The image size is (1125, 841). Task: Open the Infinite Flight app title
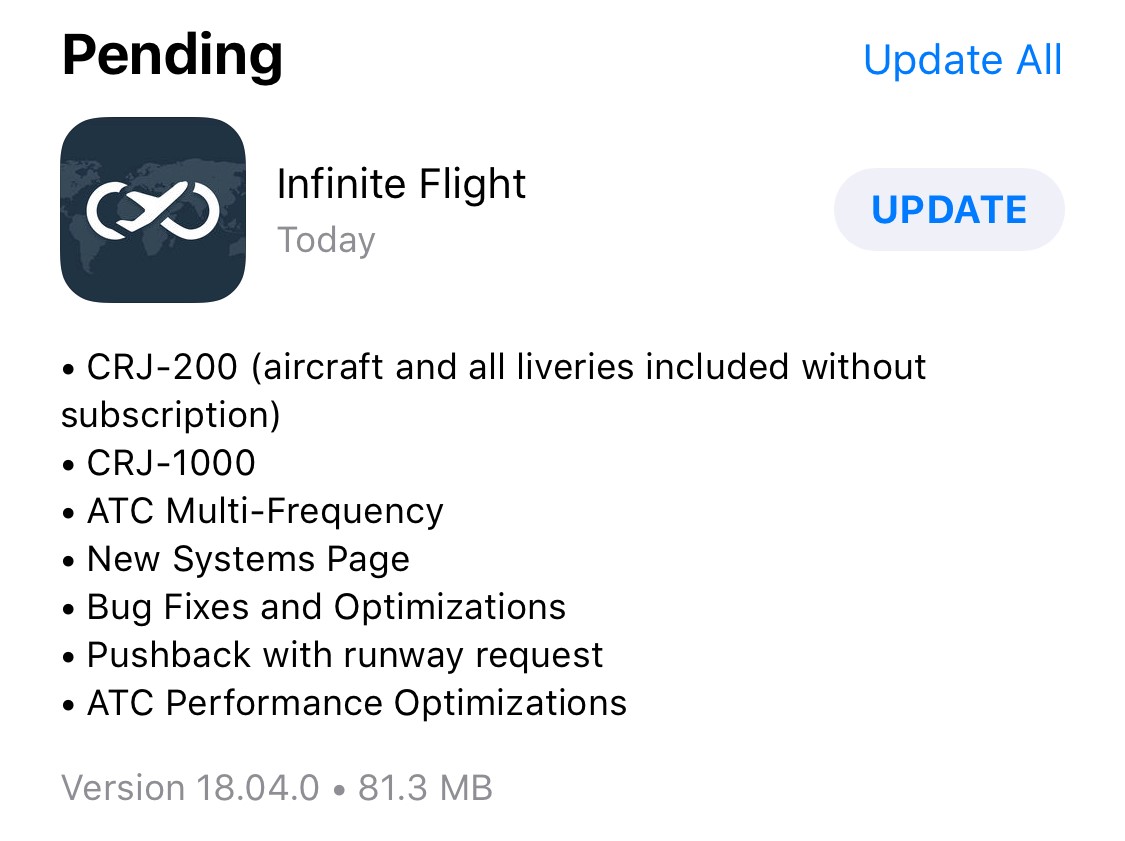[401, 185]
